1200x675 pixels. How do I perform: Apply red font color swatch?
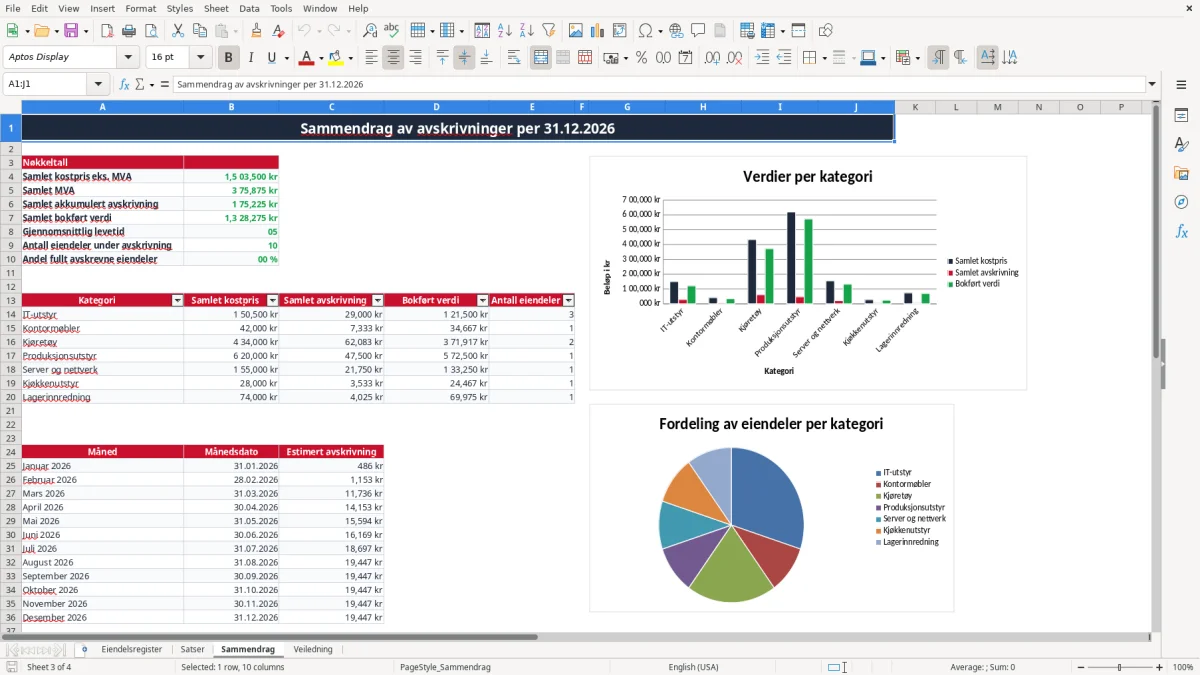(306, 57)
